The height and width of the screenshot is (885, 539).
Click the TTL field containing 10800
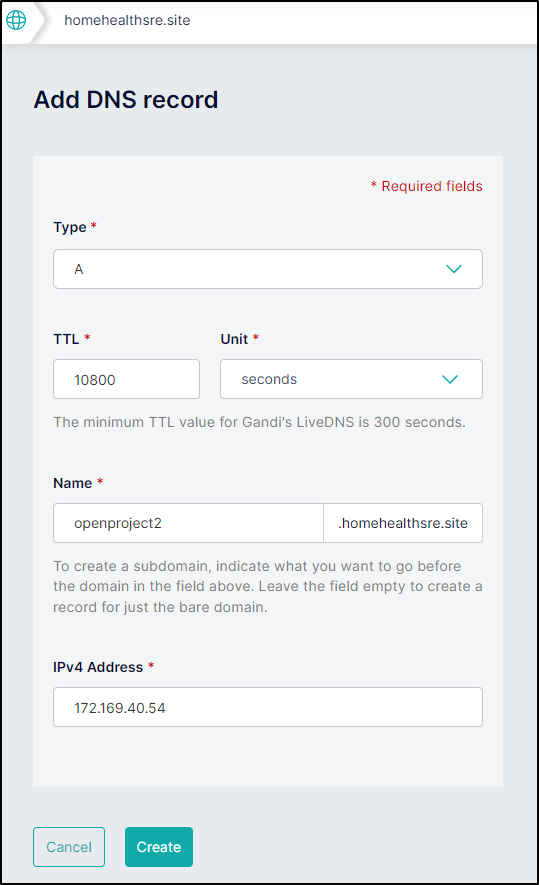click(x=126, y=379)
